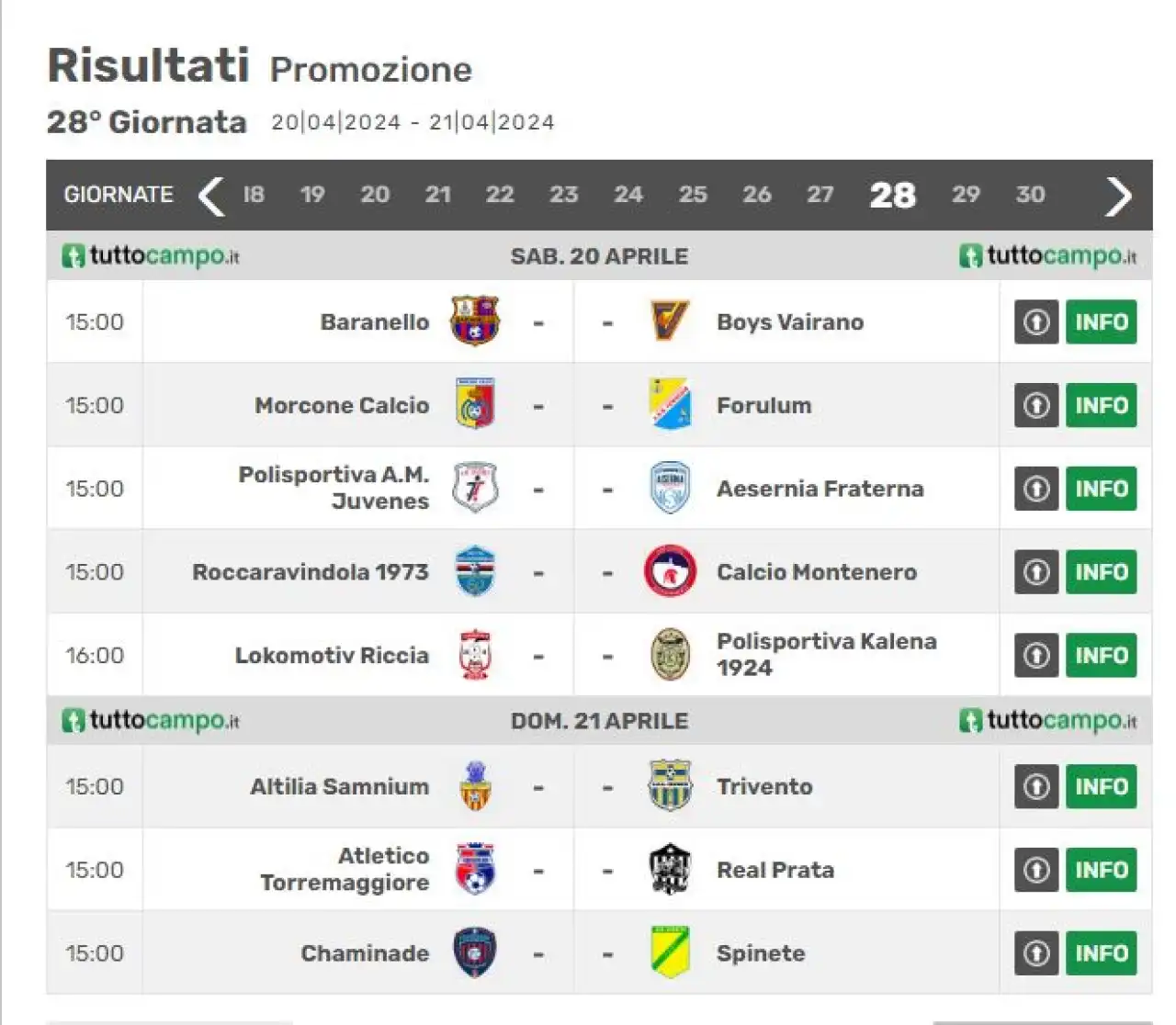Image resolution: width=1176 pixels, height=1025 pixels.
Task: Click the Trivento team crest
Action: [669, 785]
